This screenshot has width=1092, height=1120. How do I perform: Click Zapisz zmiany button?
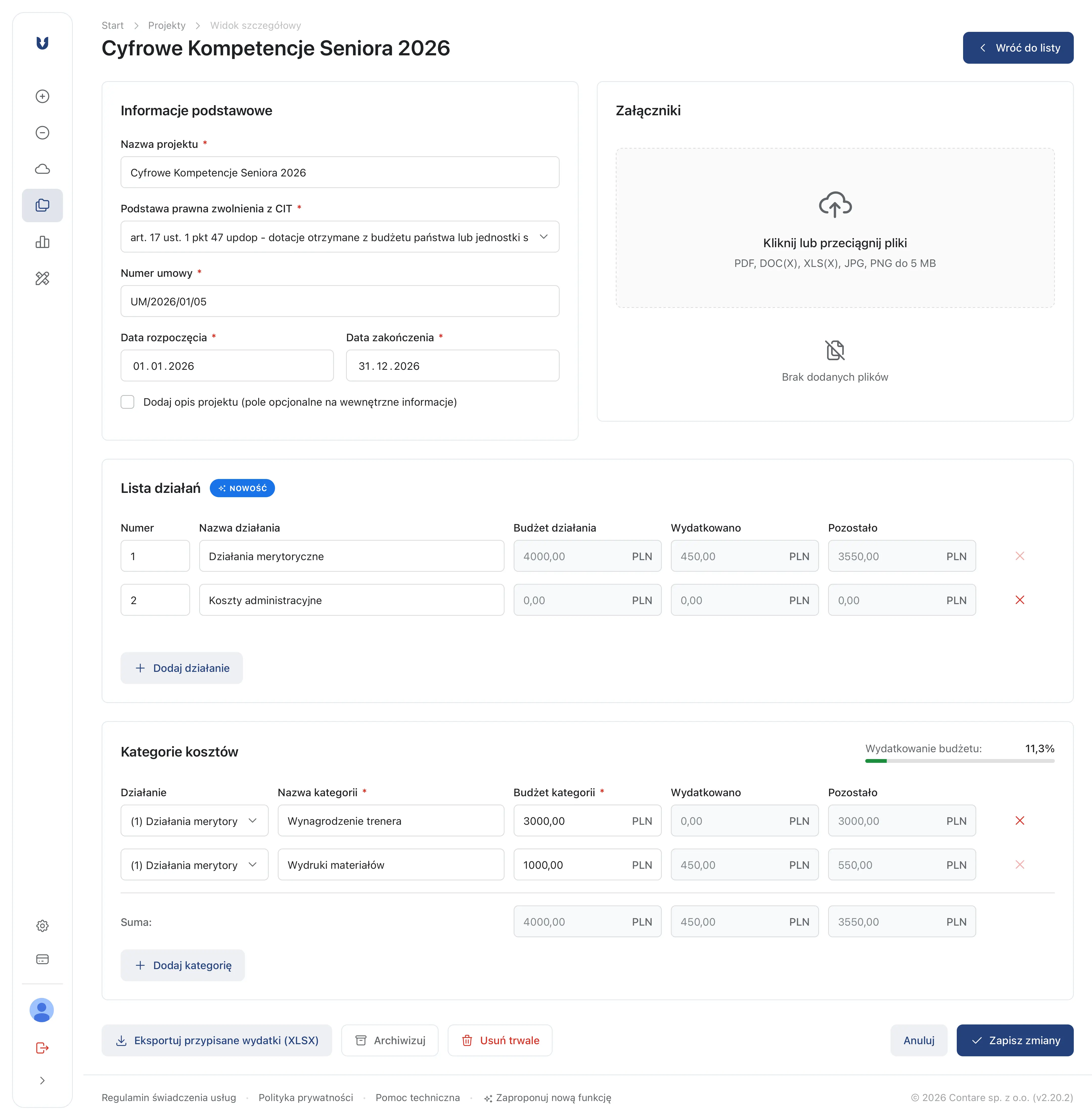pos(1015,1040)
